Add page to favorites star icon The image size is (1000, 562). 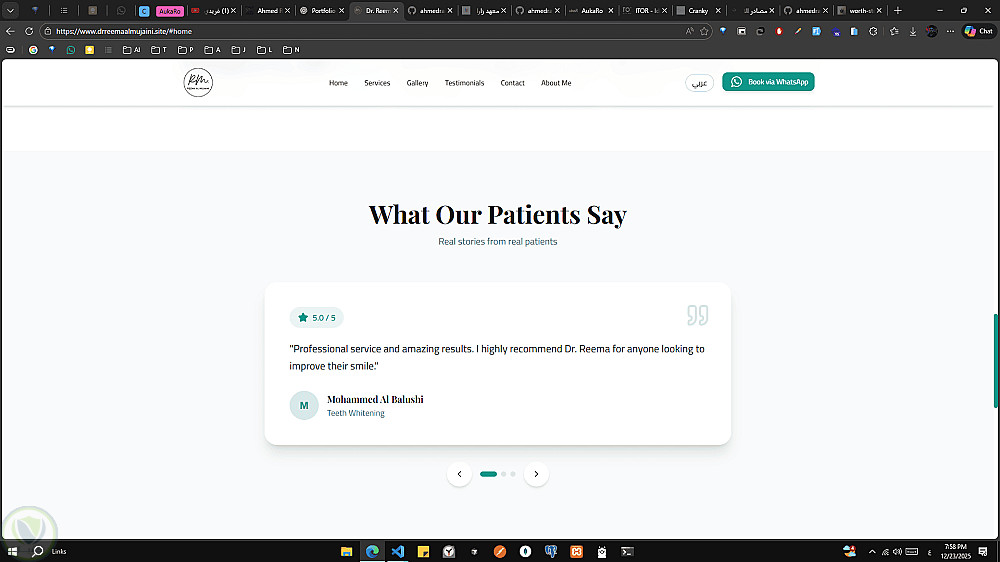click(704, 31)
